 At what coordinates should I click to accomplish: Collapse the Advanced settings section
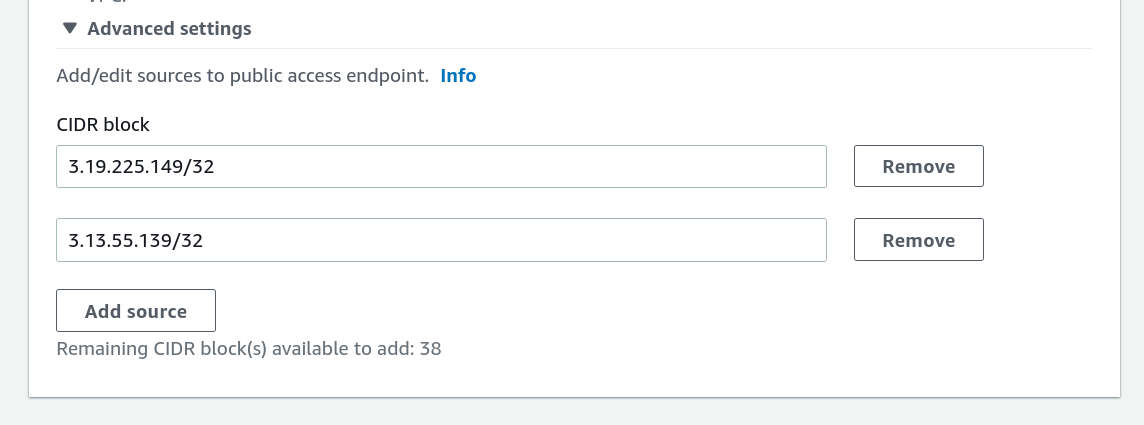158,29
